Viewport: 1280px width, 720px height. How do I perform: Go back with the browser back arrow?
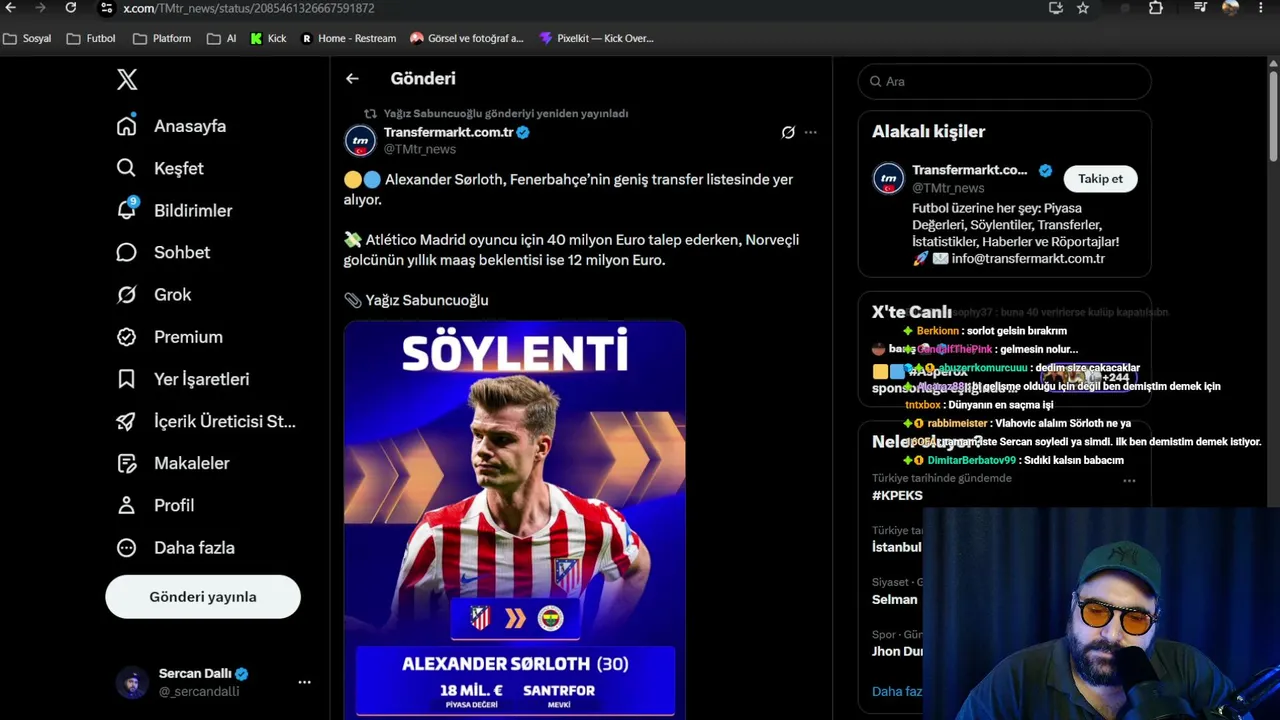(x=11, y=8)
